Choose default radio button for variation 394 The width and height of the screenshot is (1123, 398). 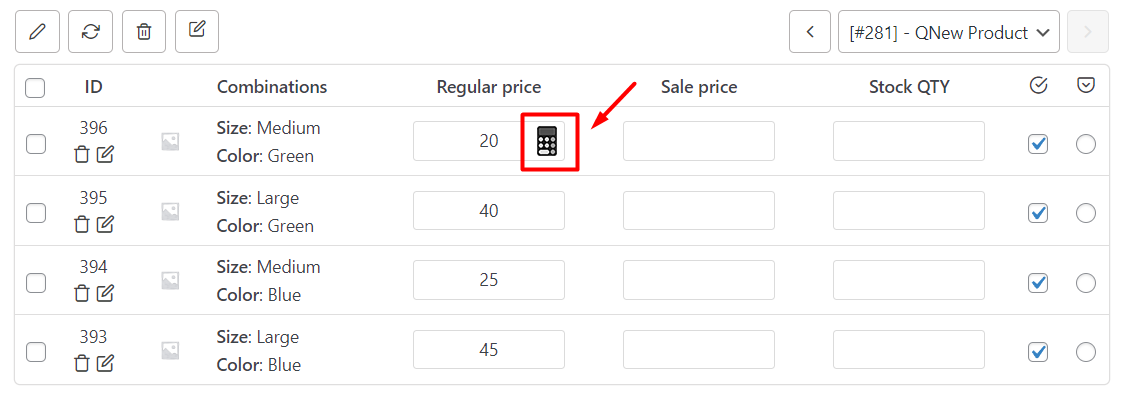point(1086,283)
